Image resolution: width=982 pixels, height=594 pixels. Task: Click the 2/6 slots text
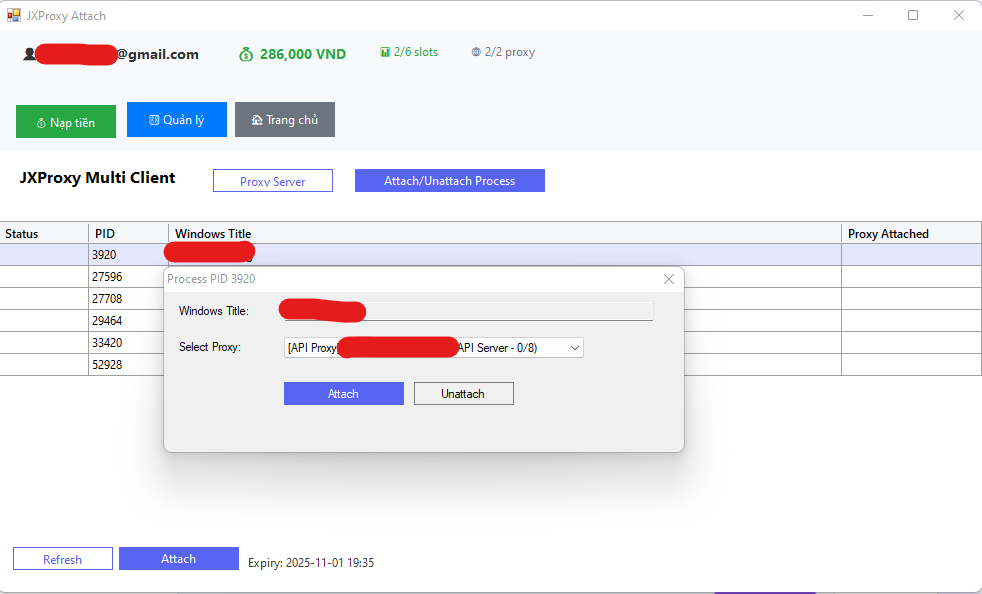tap(416, 52)
